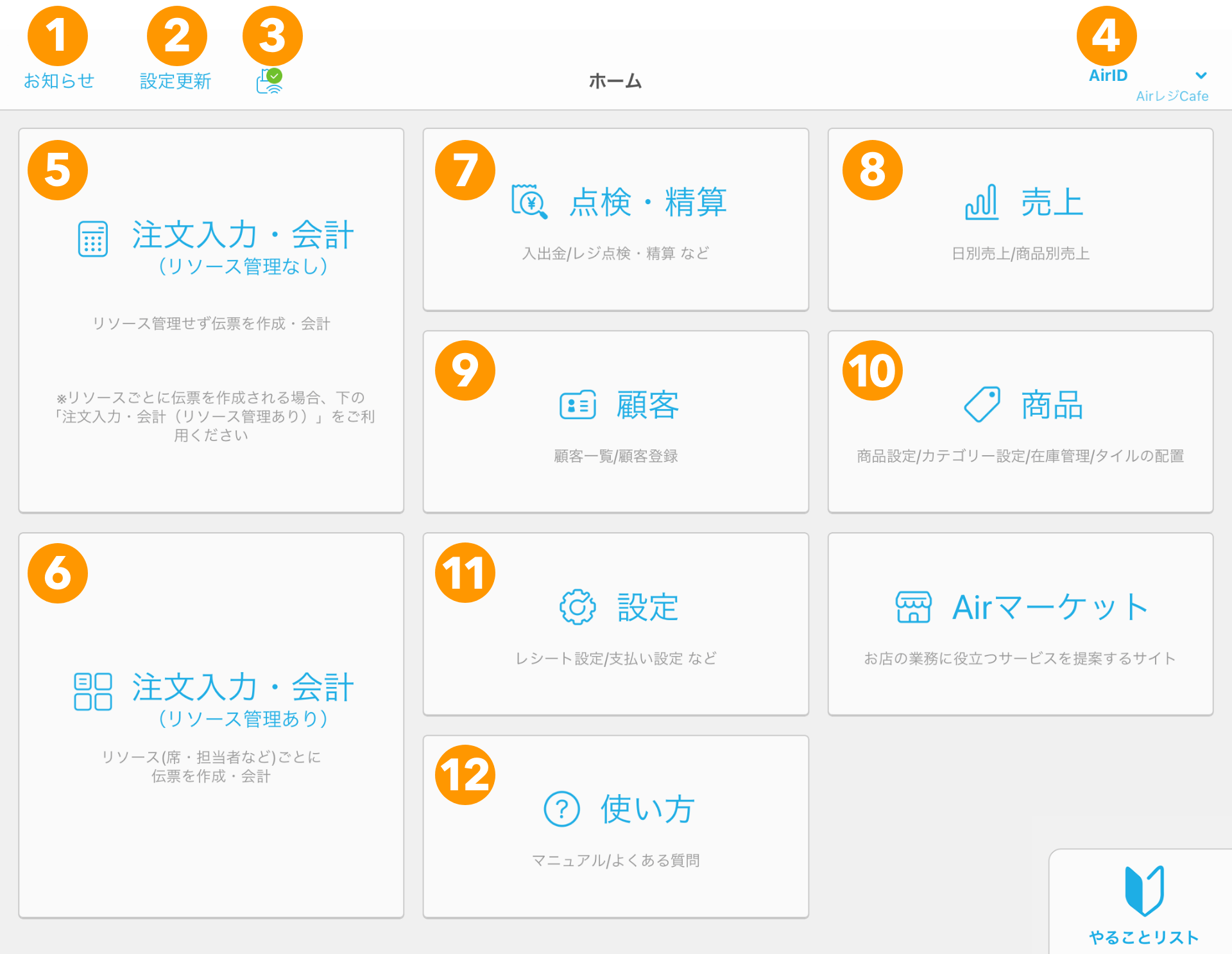Click the text マニュアル/よくある質問
The width and height of the screenshot is (1232, 954).
[x=616, y=860]
